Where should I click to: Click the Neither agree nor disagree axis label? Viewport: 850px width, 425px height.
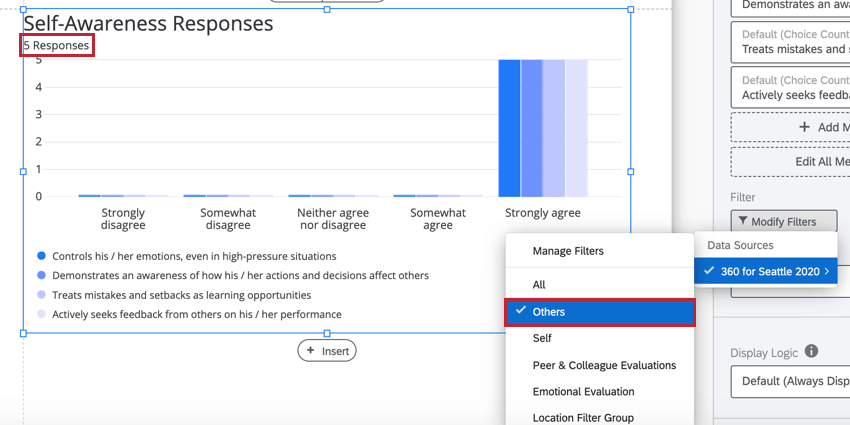click(x=333, y=219)
